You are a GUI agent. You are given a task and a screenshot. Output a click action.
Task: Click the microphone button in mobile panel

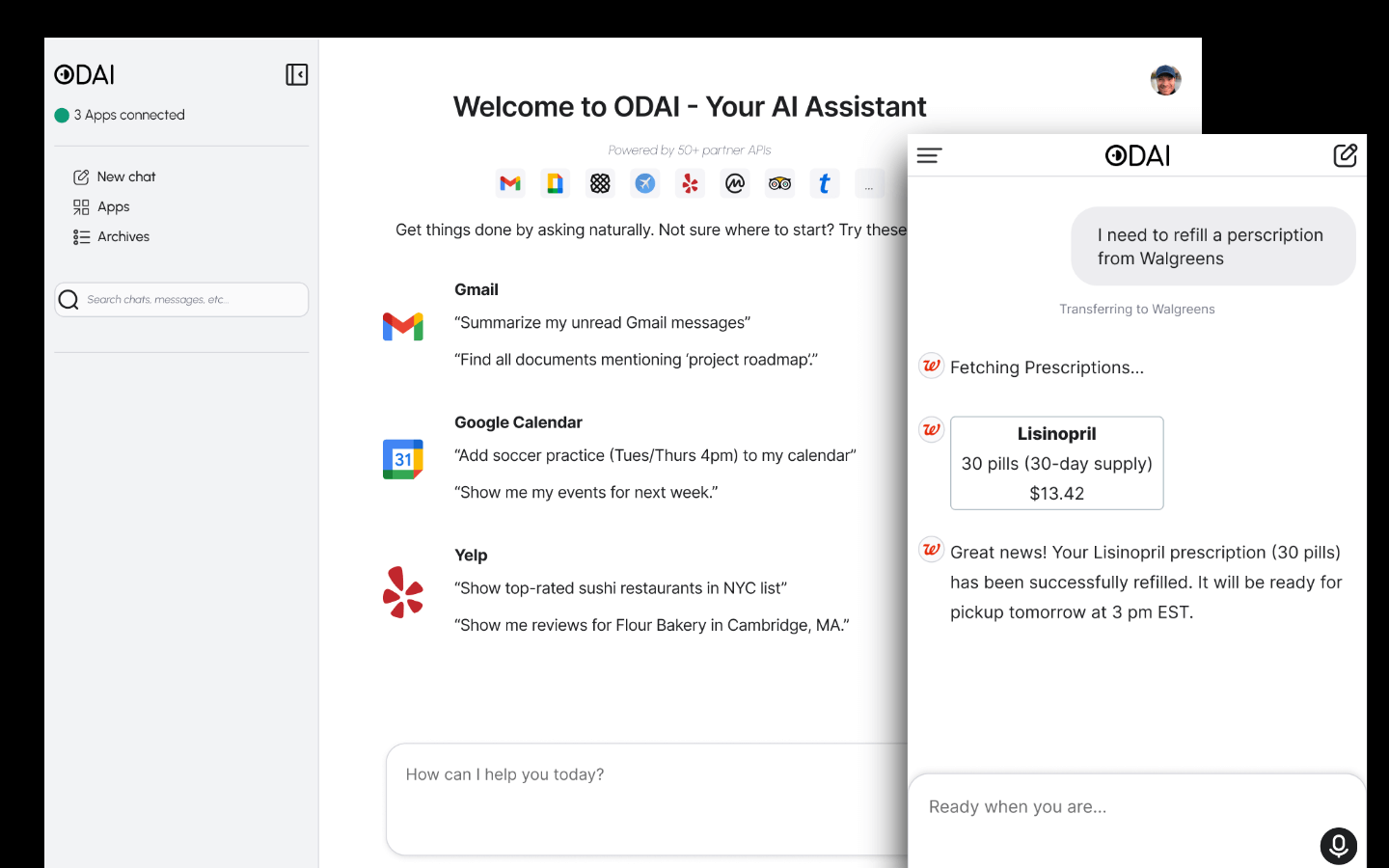[1339, 846]
